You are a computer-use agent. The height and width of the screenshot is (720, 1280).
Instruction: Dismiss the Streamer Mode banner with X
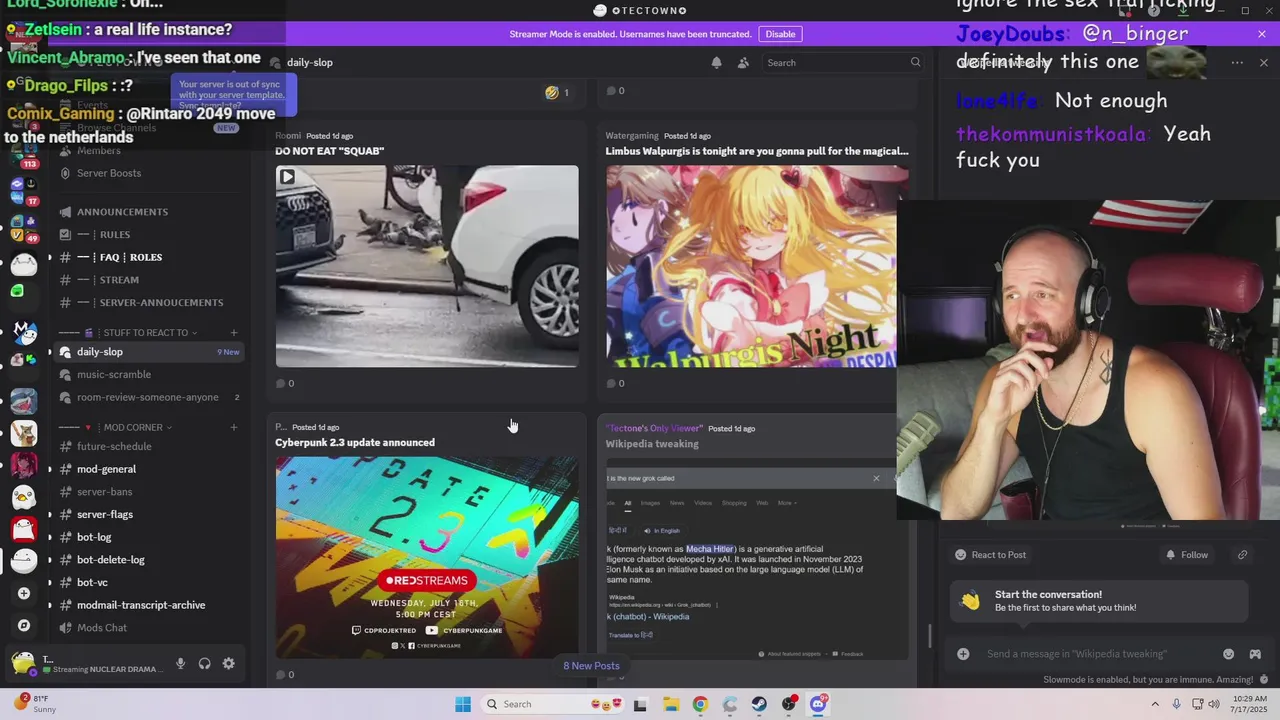(1262, 34)
